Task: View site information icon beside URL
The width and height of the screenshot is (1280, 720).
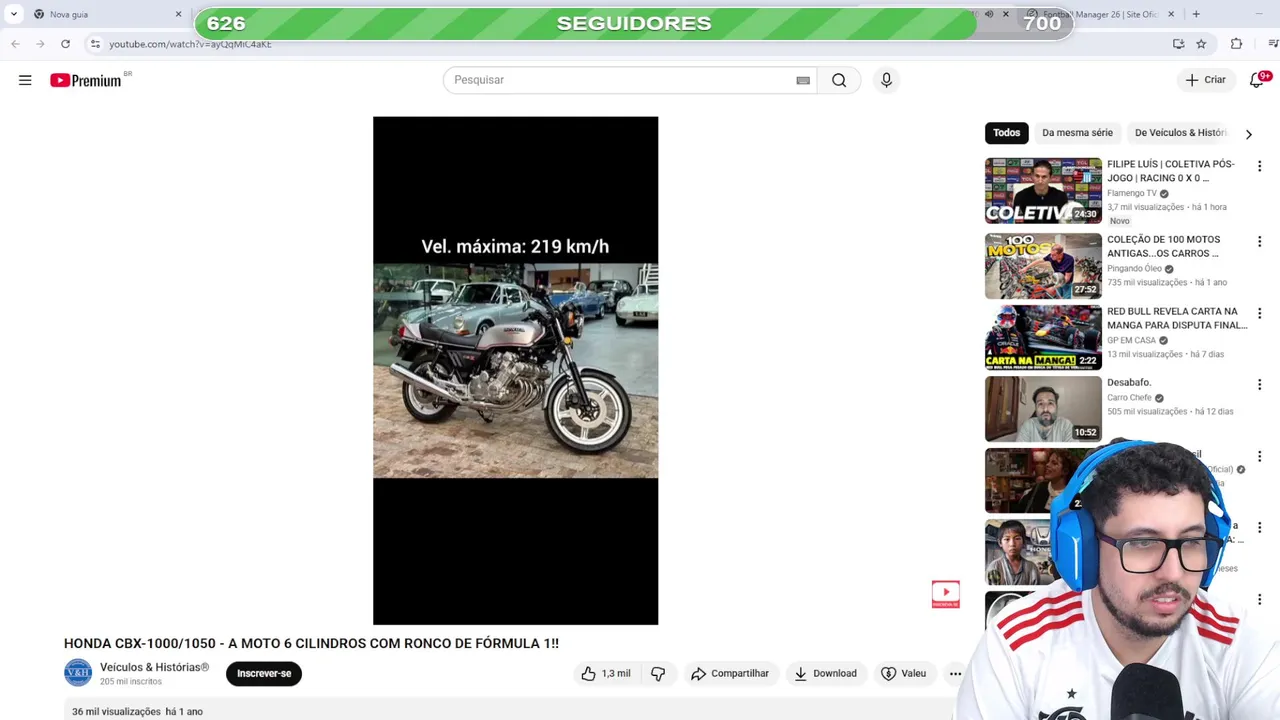Action: pos(95,44)
